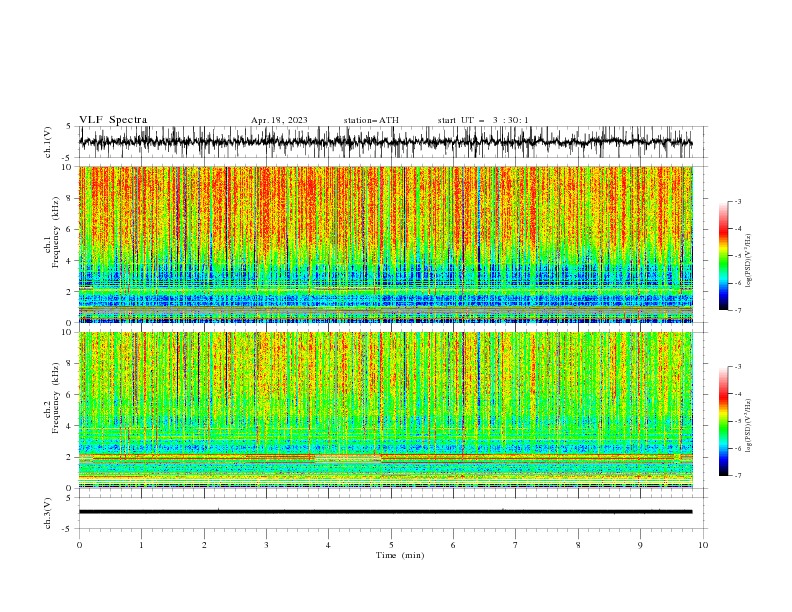The height and width of the screenshot is (612, 792).
Task: Click the ch.1 spectrogram plot
Action: pyautogui.click(x=385, y=244)
